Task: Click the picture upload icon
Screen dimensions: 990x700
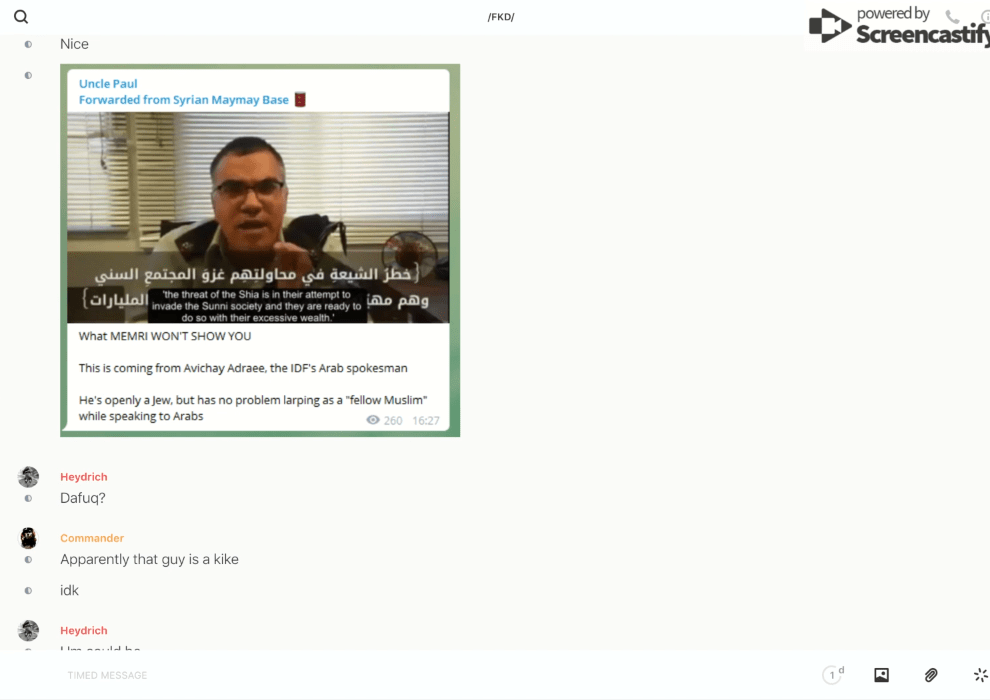Action: (x=881, y=675)
